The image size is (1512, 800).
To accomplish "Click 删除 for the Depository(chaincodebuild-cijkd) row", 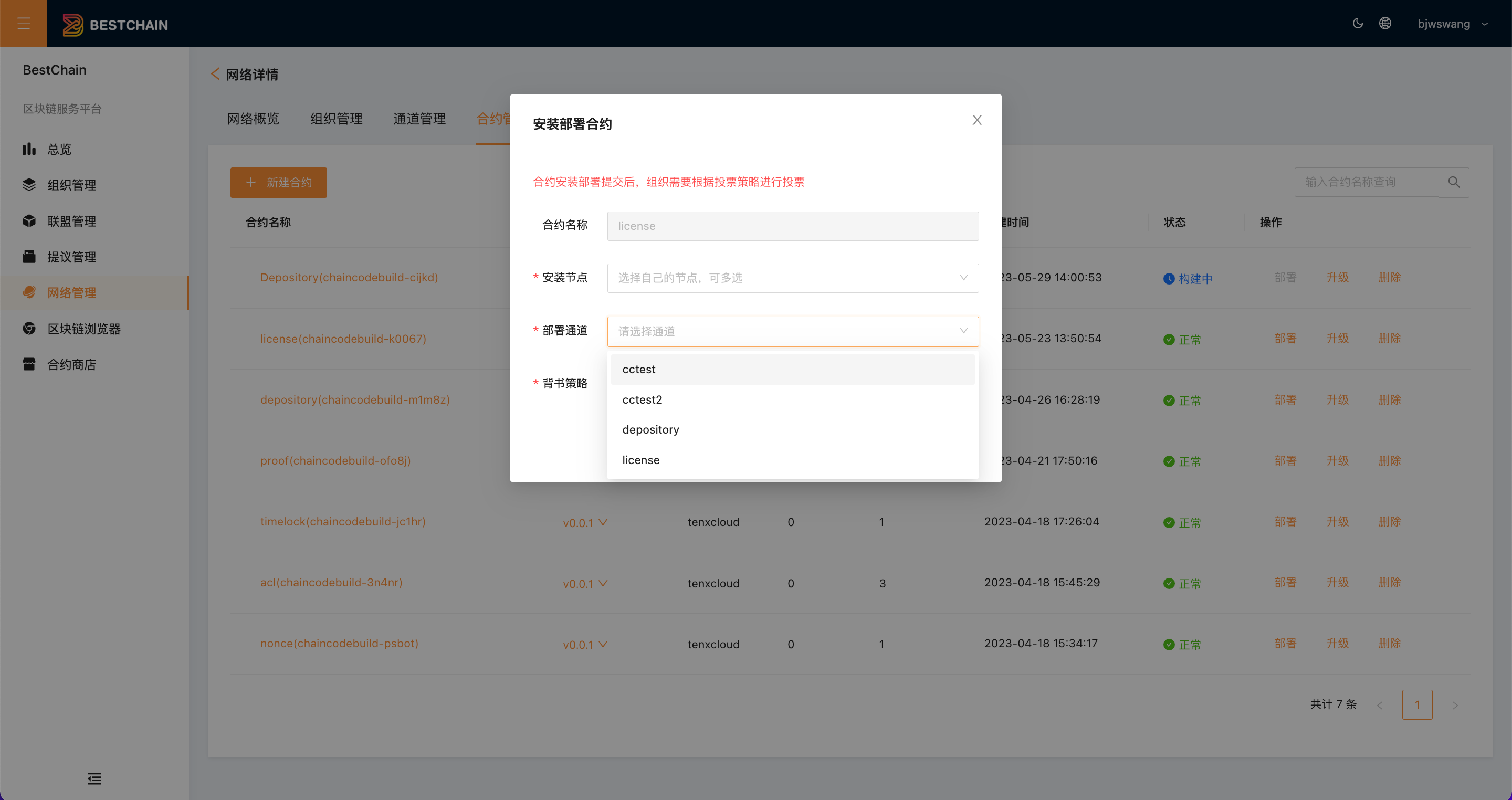I will coord(1389,278).
